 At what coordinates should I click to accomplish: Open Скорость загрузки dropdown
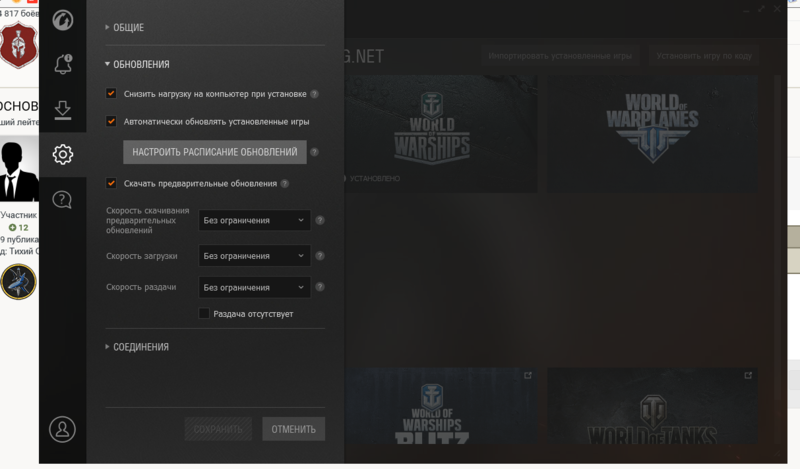pos(254,256)
